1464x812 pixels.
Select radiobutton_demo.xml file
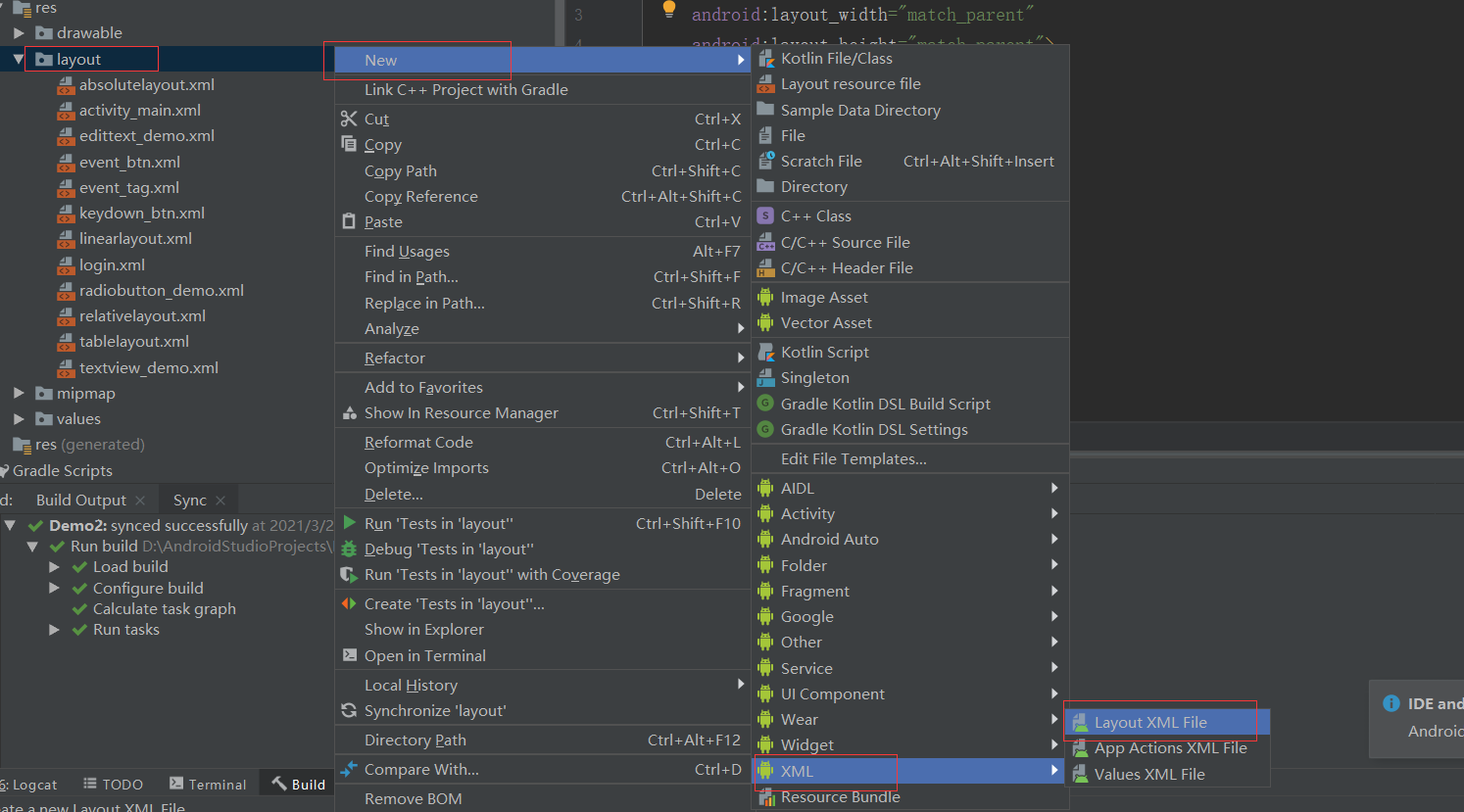(162, 291)
